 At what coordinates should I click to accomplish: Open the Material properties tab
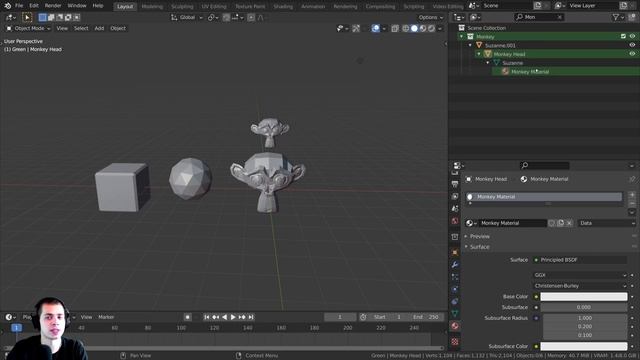click(455, 326)
